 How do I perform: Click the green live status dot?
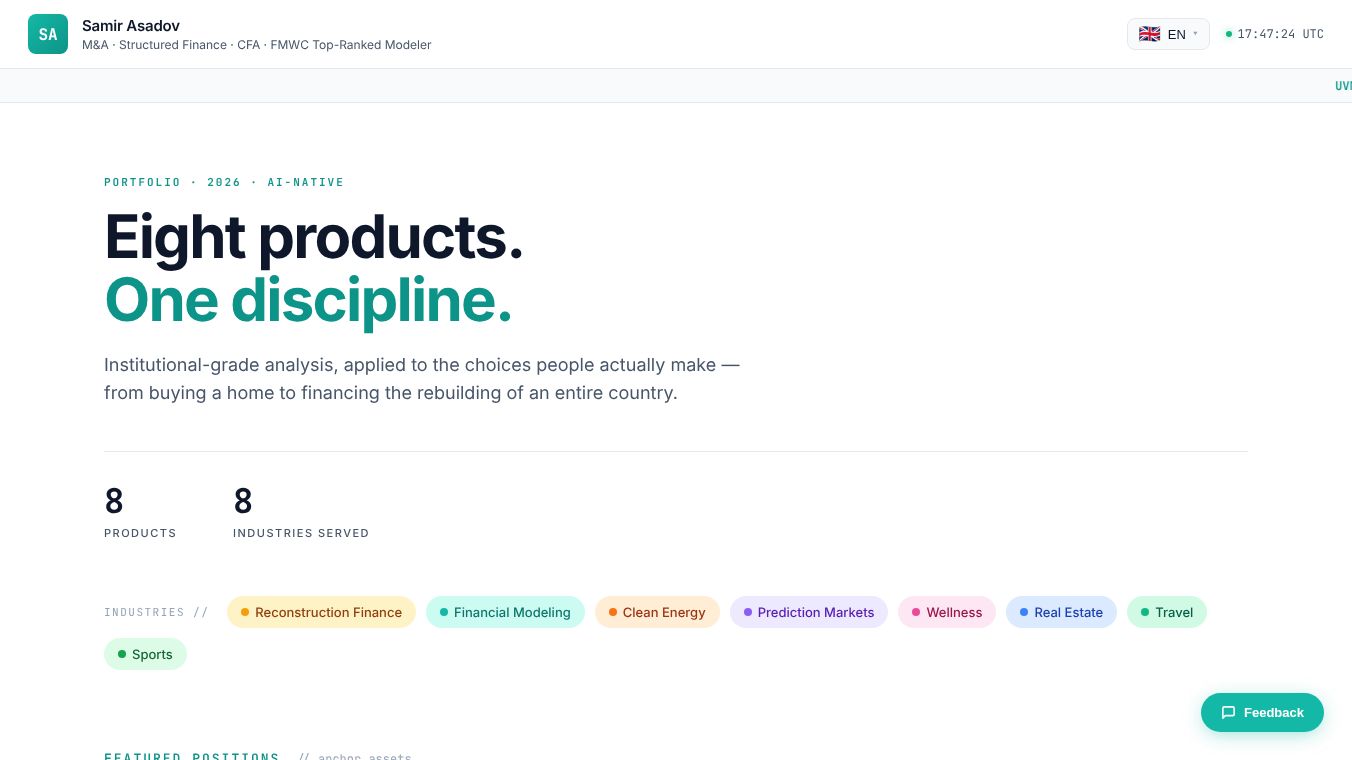point(1229,34)
